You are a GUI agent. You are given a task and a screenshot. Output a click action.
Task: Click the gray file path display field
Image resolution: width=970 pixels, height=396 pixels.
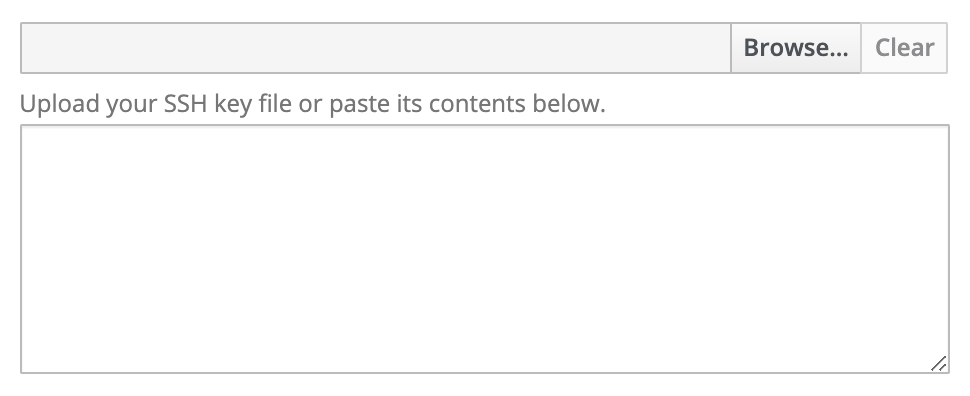[x=376, y=48]
